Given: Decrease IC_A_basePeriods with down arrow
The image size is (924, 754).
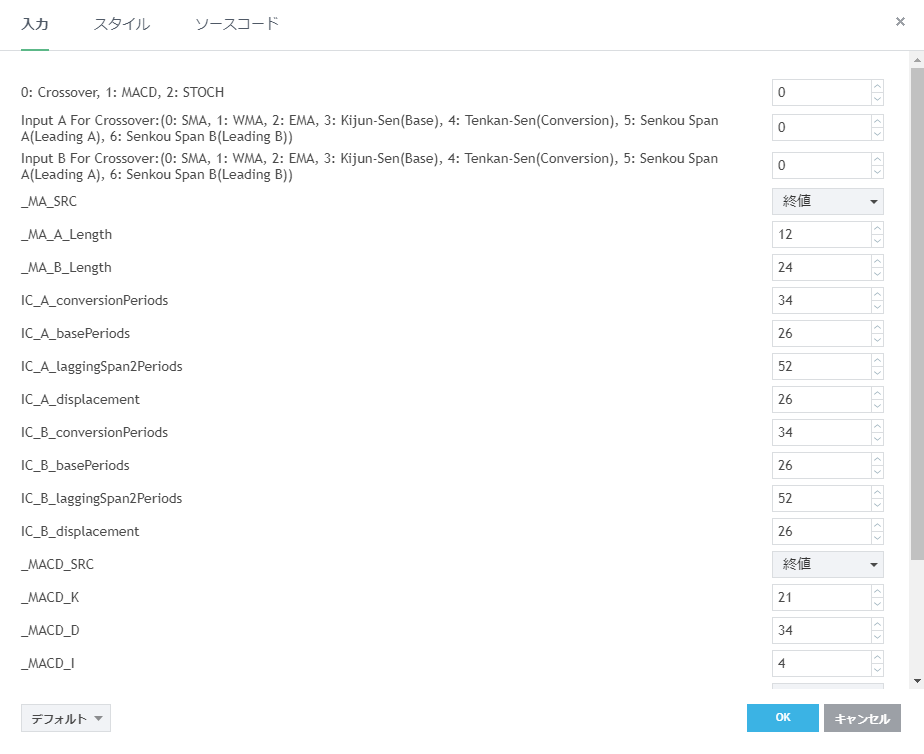Looking at the screenshot, I should point(877,340).
